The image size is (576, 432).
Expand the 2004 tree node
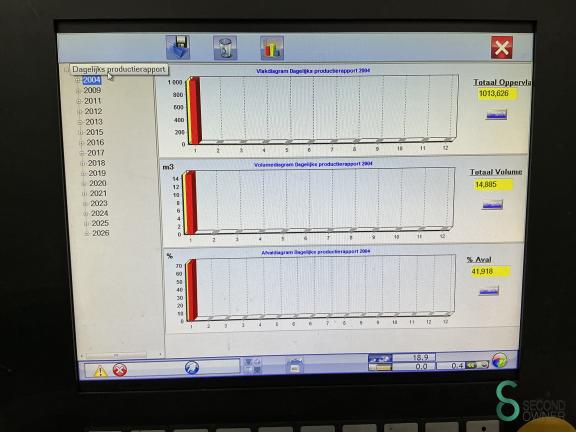pyautogui.click(x=78, y=80)
